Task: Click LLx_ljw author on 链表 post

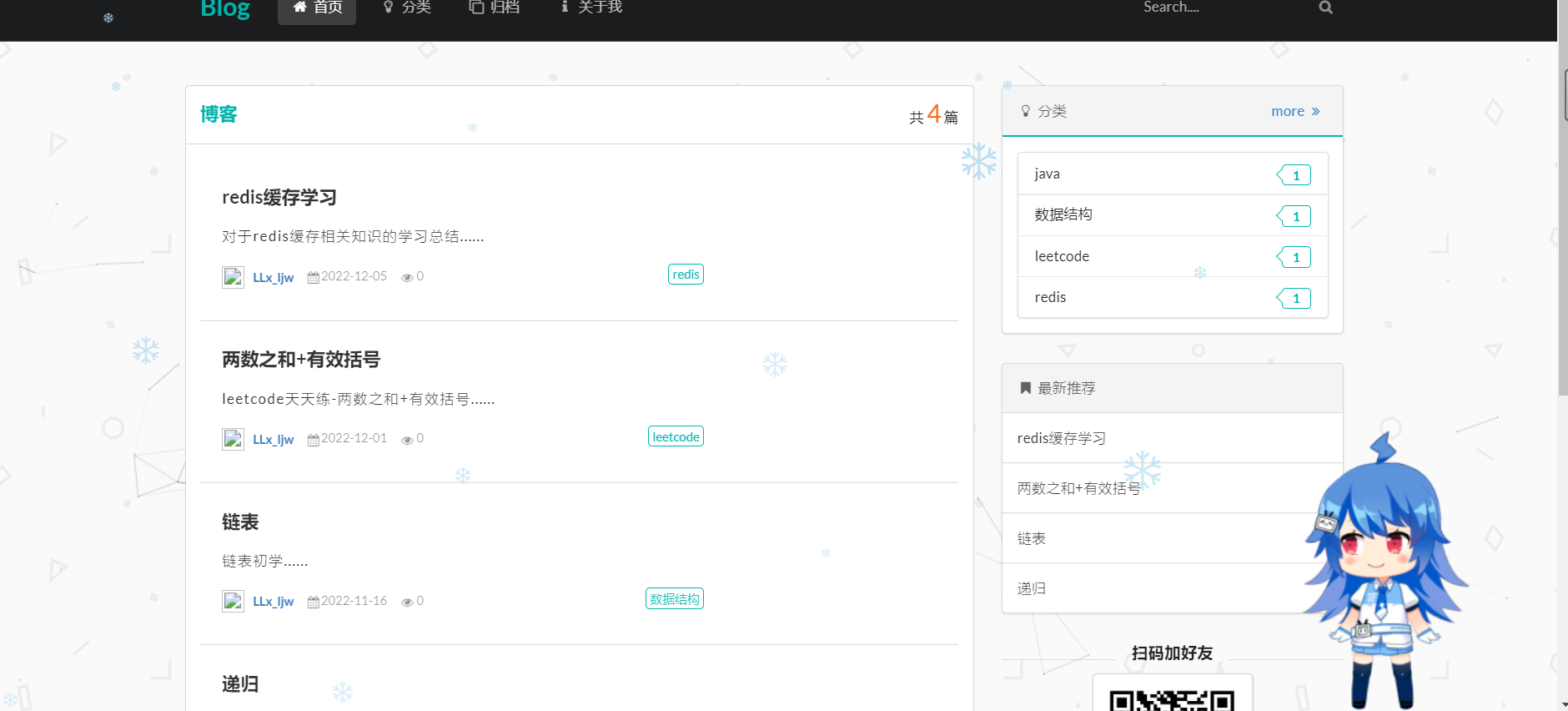Action: [x=274, y=602]
